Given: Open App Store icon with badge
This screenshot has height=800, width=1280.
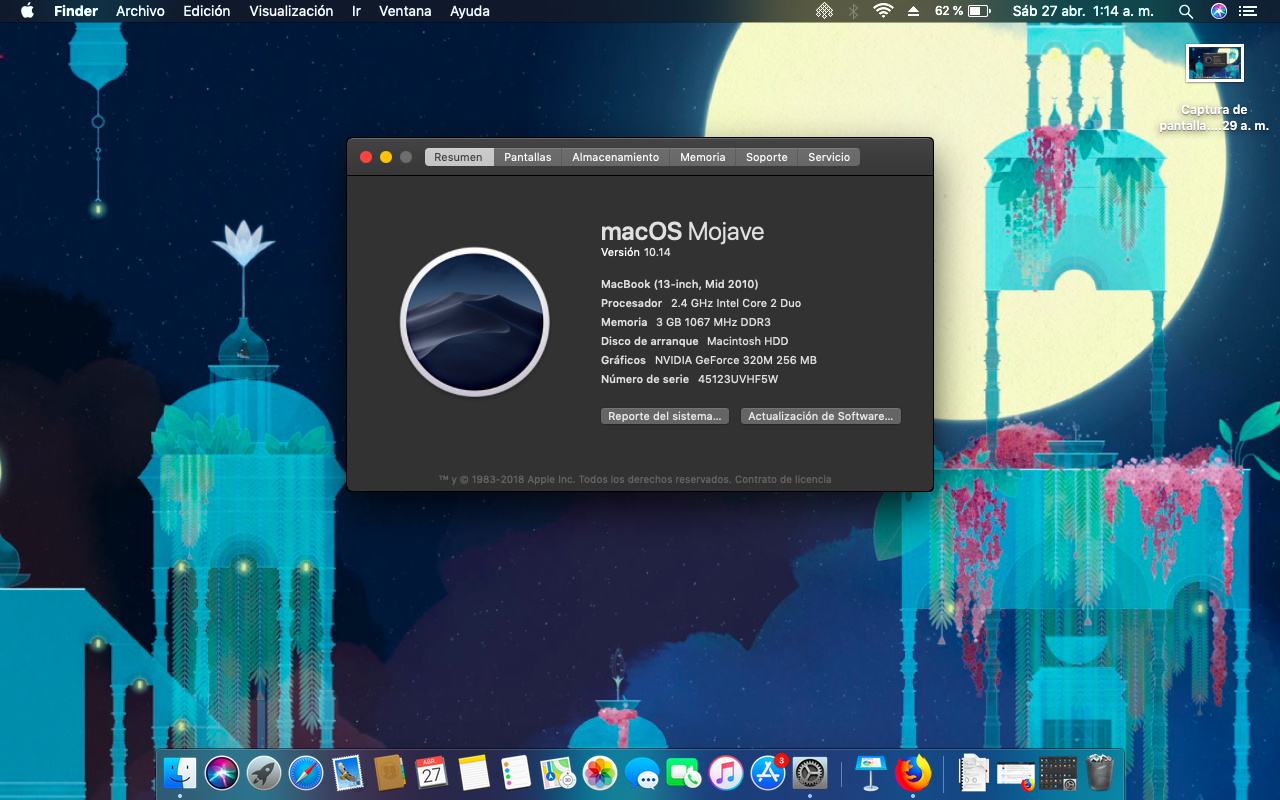Looking at the screenshot, I should [768, 773].
